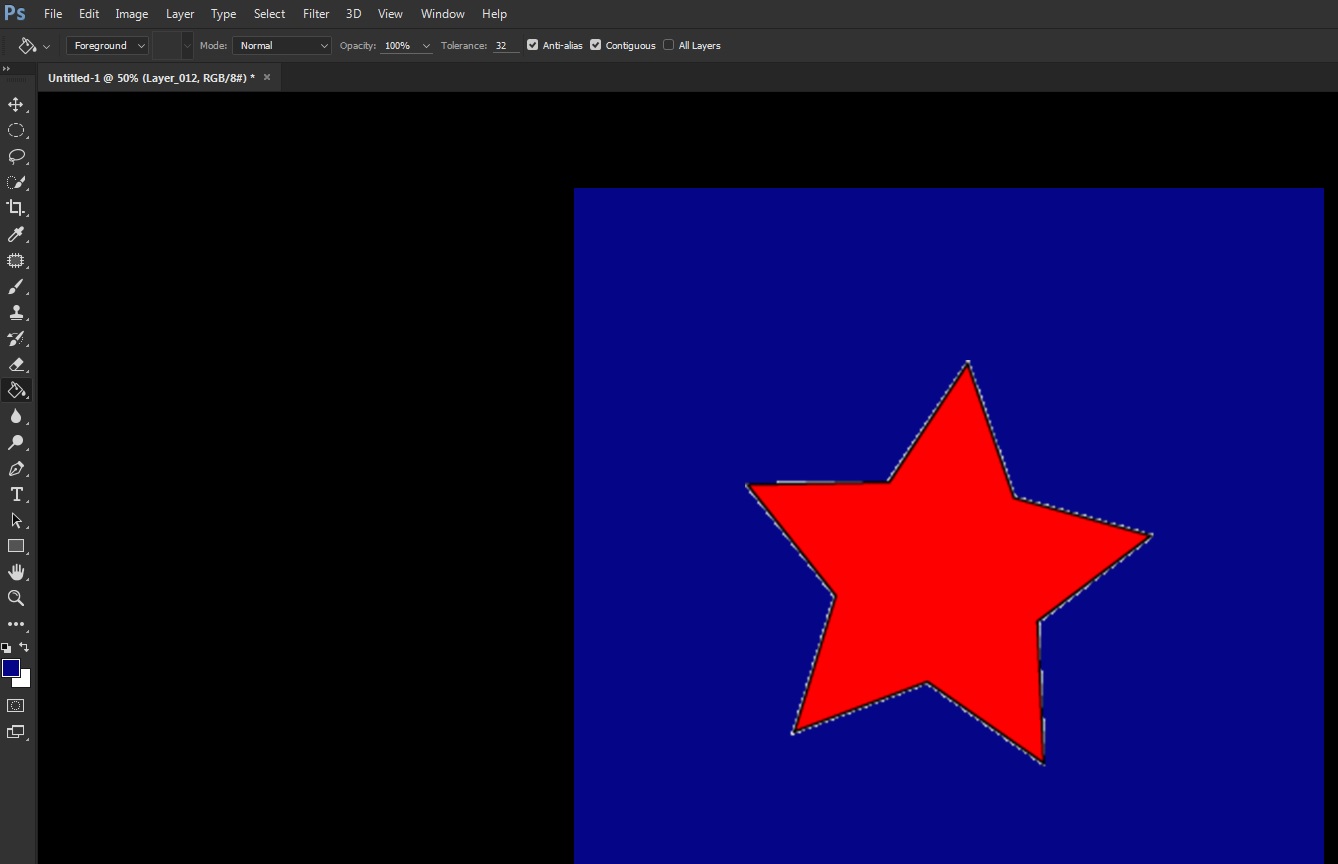Expand the Mode dropdown set to Normal

[x=281, y=45]
